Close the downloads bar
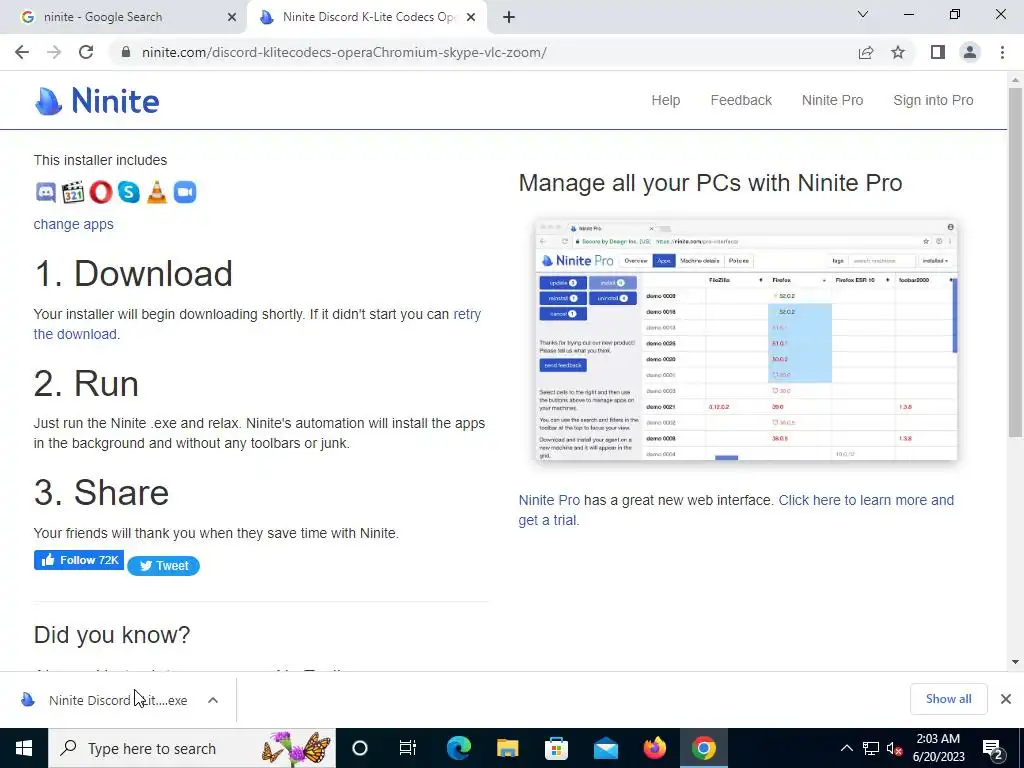 point(1006,699)
